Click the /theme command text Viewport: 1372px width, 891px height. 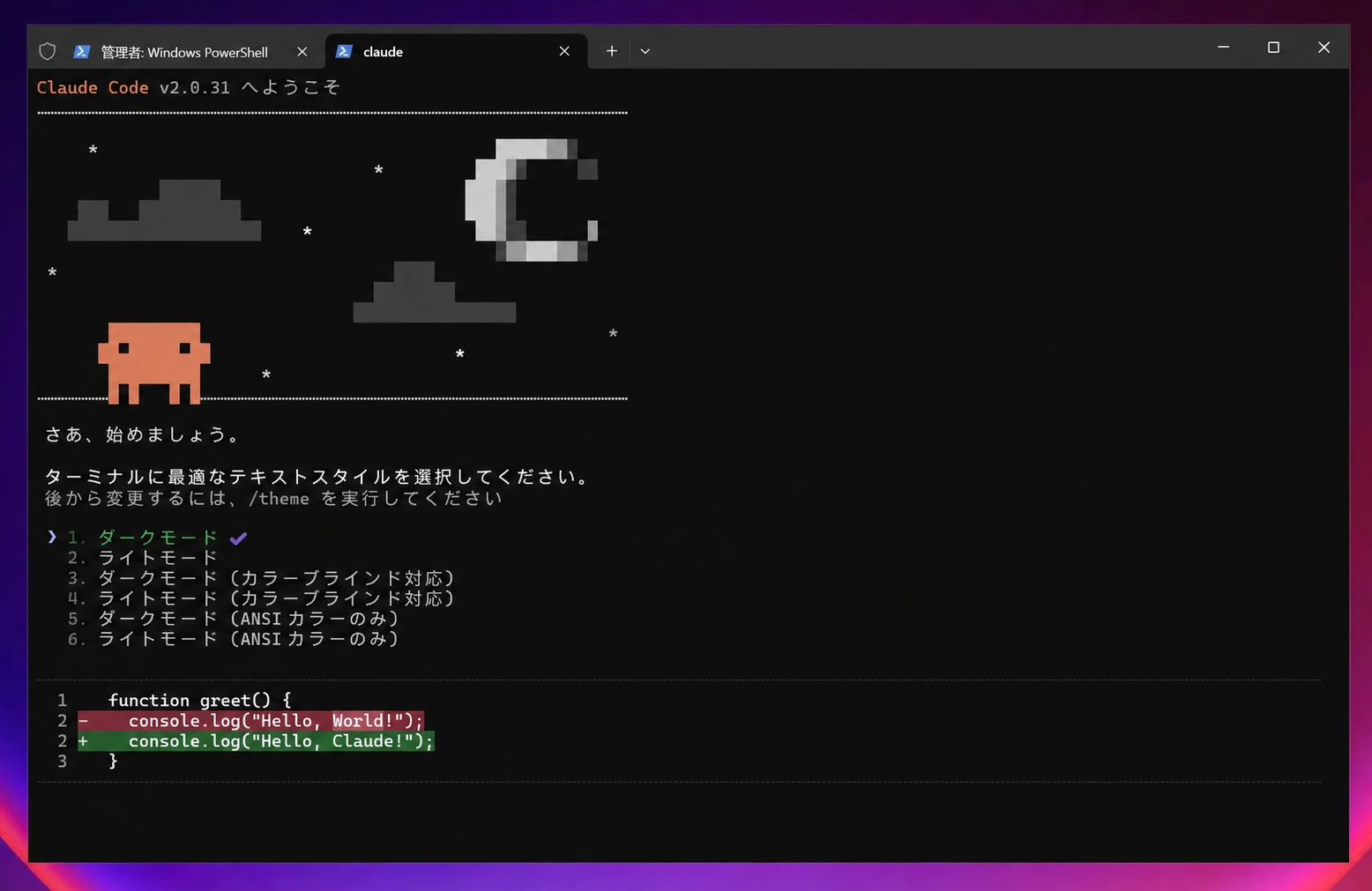pos(279,499)
